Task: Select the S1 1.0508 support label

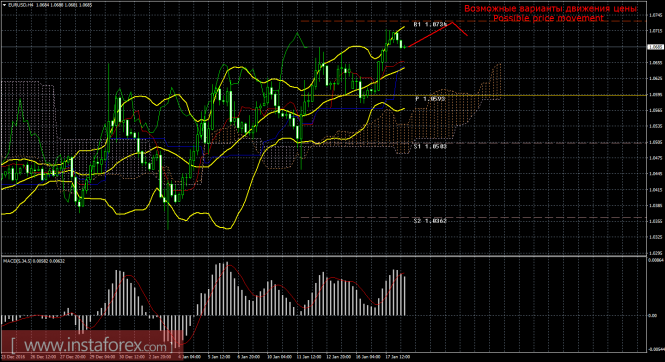Action: (x=430, y=146)
